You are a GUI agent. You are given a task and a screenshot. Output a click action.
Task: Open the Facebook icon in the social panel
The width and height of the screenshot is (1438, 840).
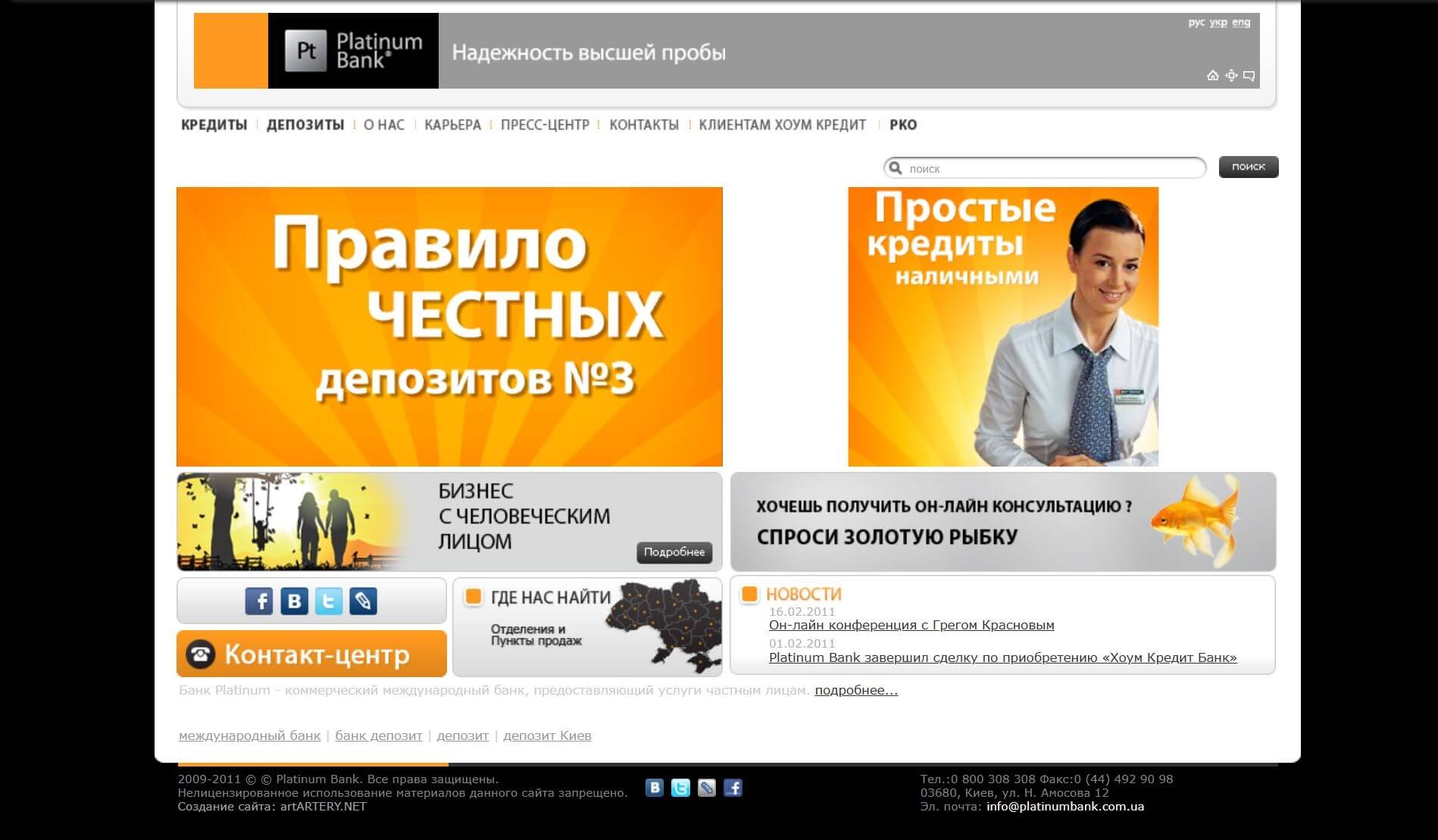[259, 601]
